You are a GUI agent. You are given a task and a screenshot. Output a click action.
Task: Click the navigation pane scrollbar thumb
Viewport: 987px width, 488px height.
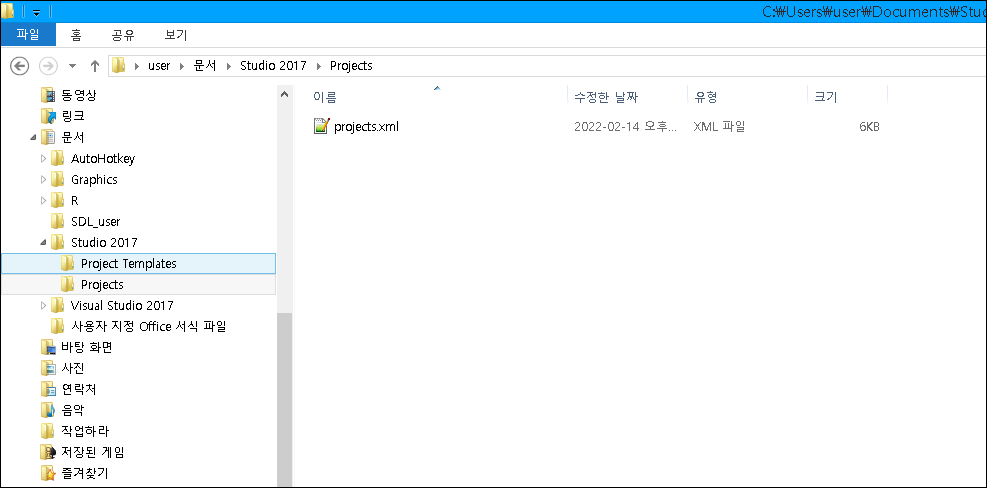(x=285, y=399)
